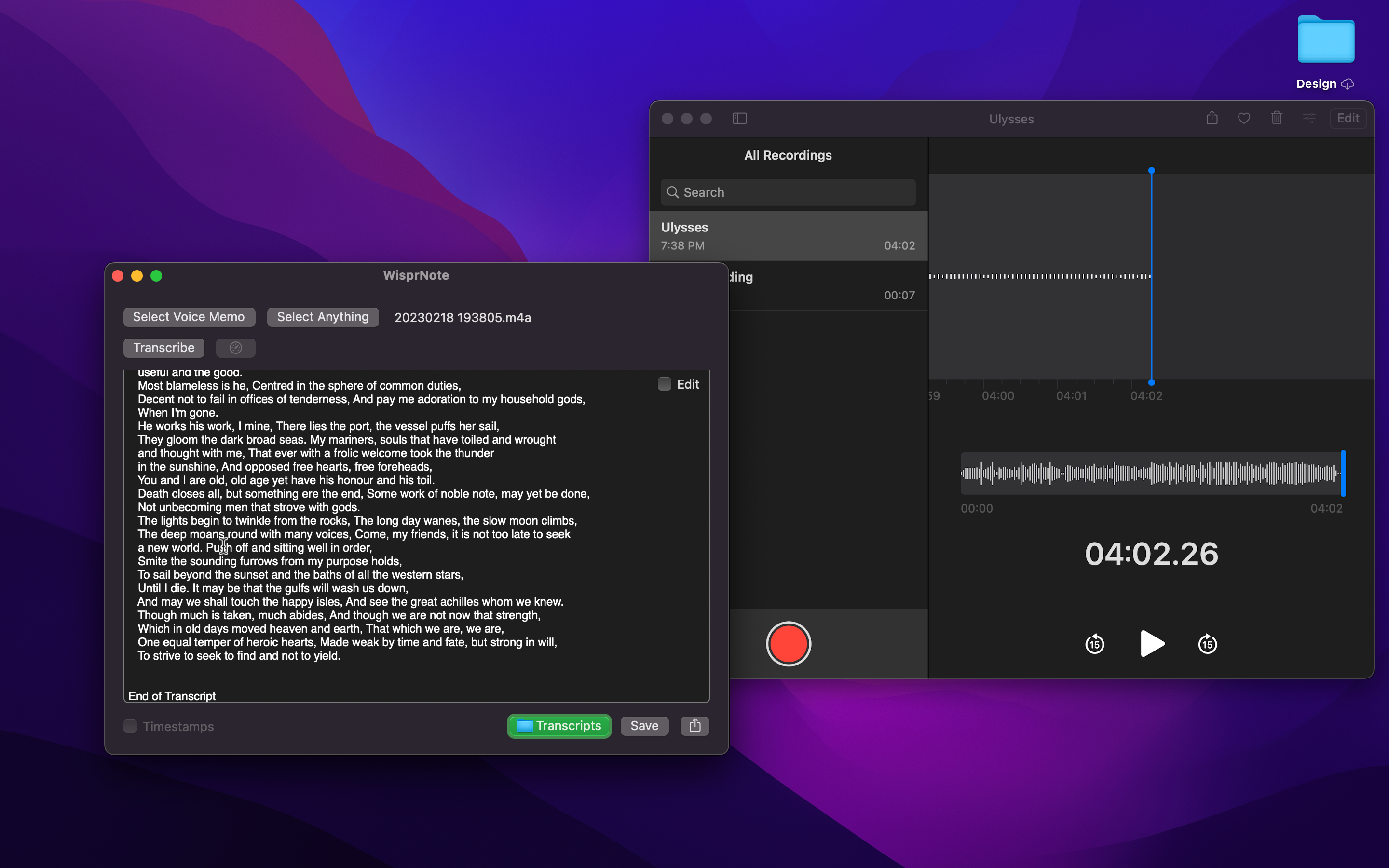Enable the Edit checkbox in transcript
The width and height of the screenshot is (1389, 868).
(x=664, y=384)
